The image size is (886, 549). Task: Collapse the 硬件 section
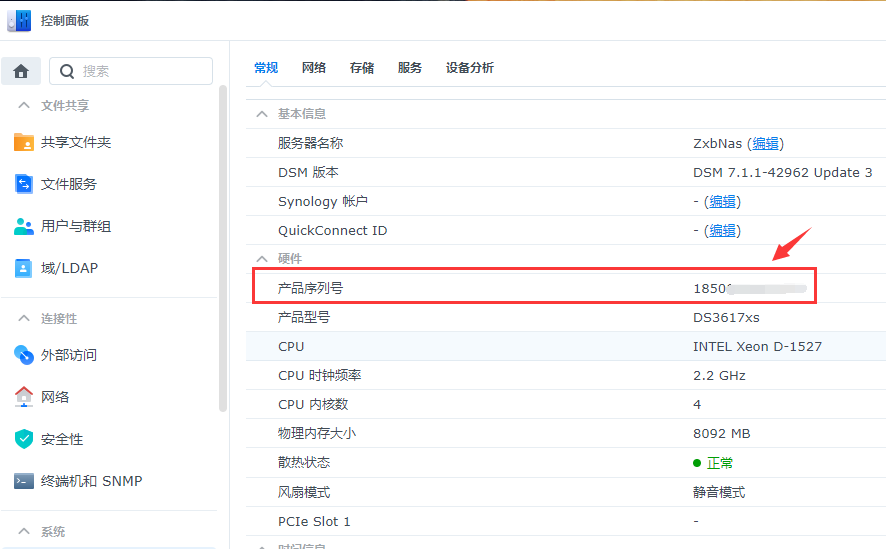pos(262,259)
